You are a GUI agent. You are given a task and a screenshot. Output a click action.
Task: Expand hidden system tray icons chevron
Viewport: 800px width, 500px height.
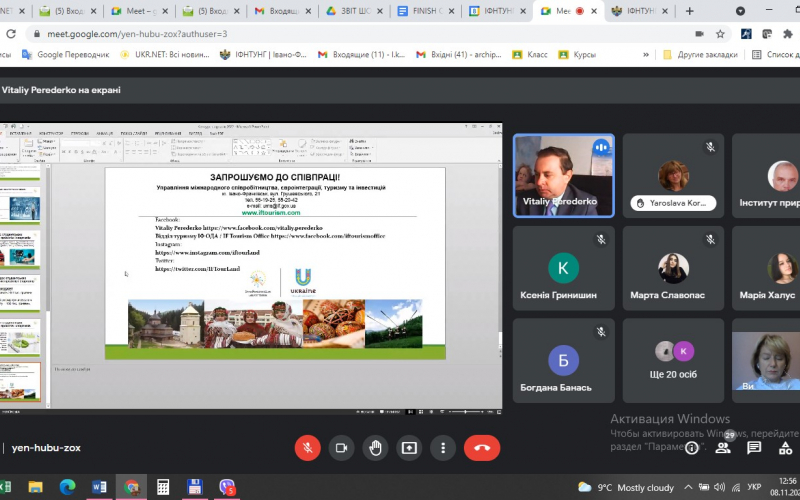click(x=688, y=487)
